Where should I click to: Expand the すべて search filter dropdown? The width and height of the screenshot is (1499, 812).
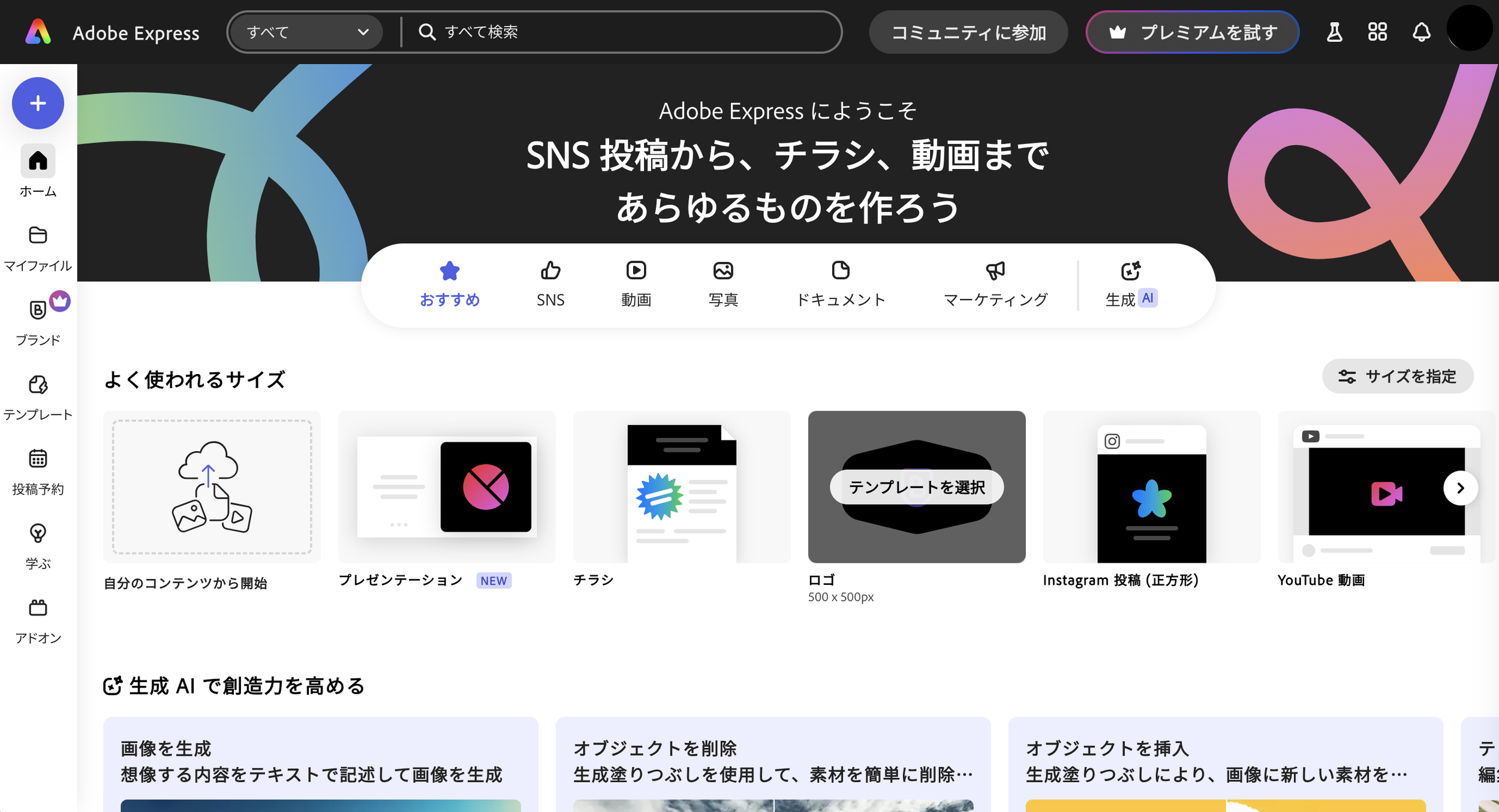point(306,32)
